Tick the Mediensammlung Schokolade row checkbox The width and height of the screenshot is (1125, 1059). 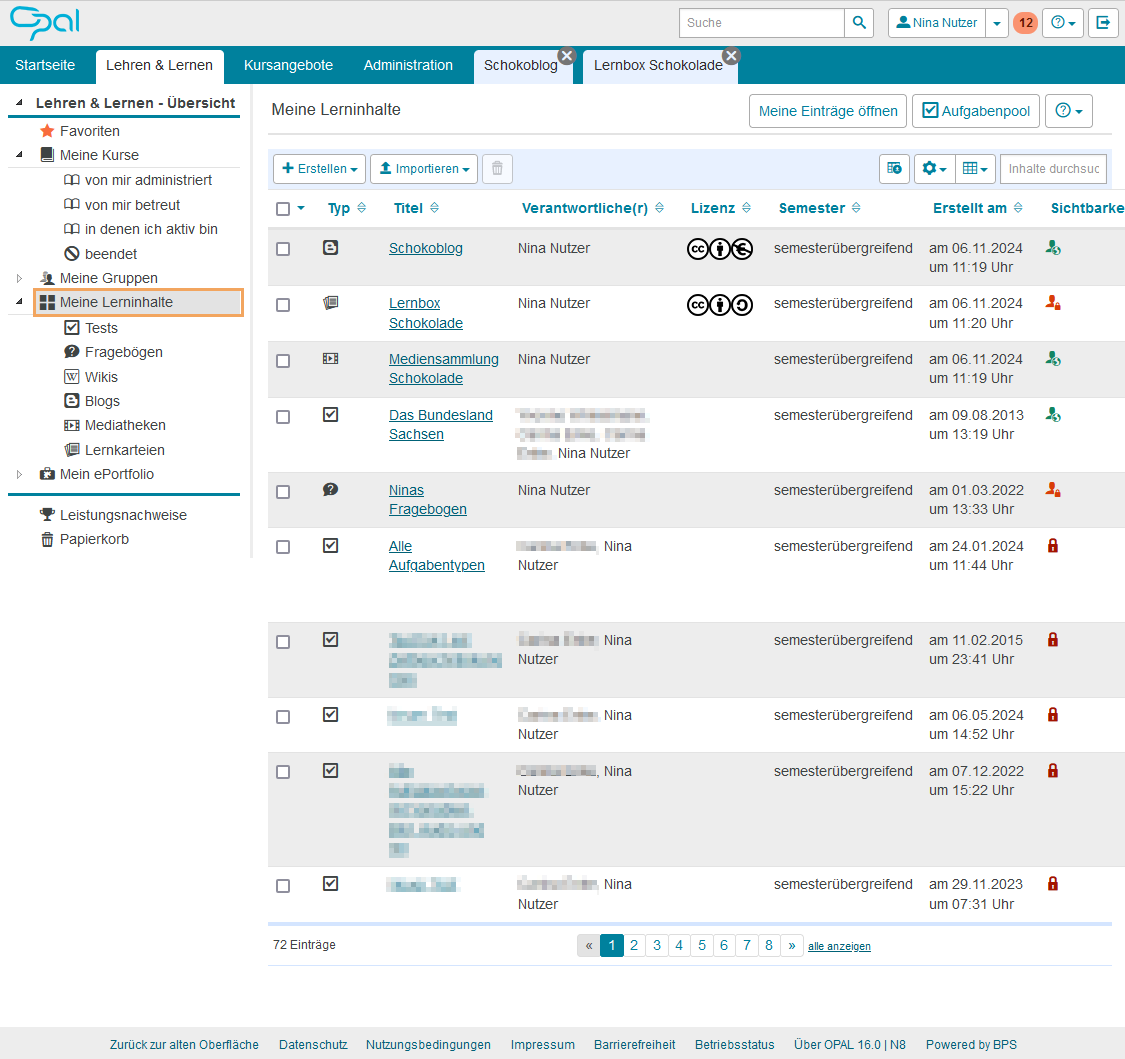click(x=283, y=361)
